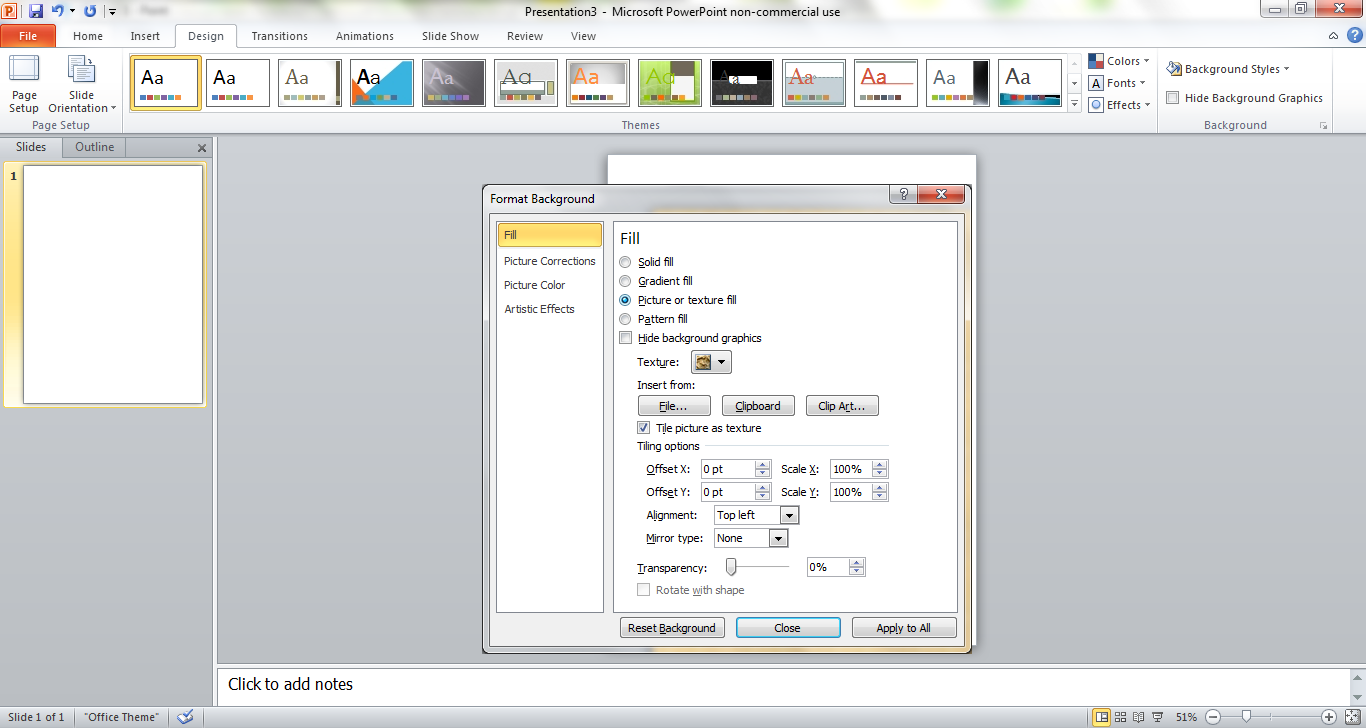Viewport: 1366px width, 728px height.
Task: Click Slide Sorter view icon
Action: click(x=1121, y=717)
